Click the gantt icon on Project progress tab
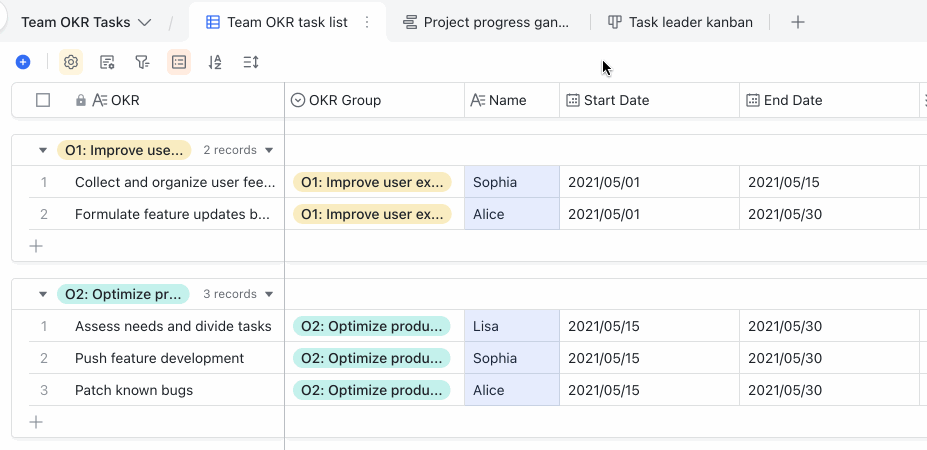This screenshot has height=450, width=927. (x=410, y=22)
